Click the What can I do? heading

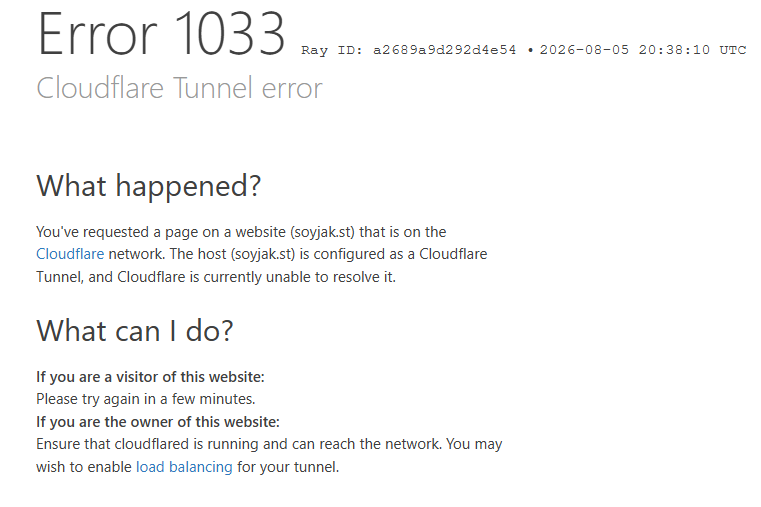tap(135, 331)
